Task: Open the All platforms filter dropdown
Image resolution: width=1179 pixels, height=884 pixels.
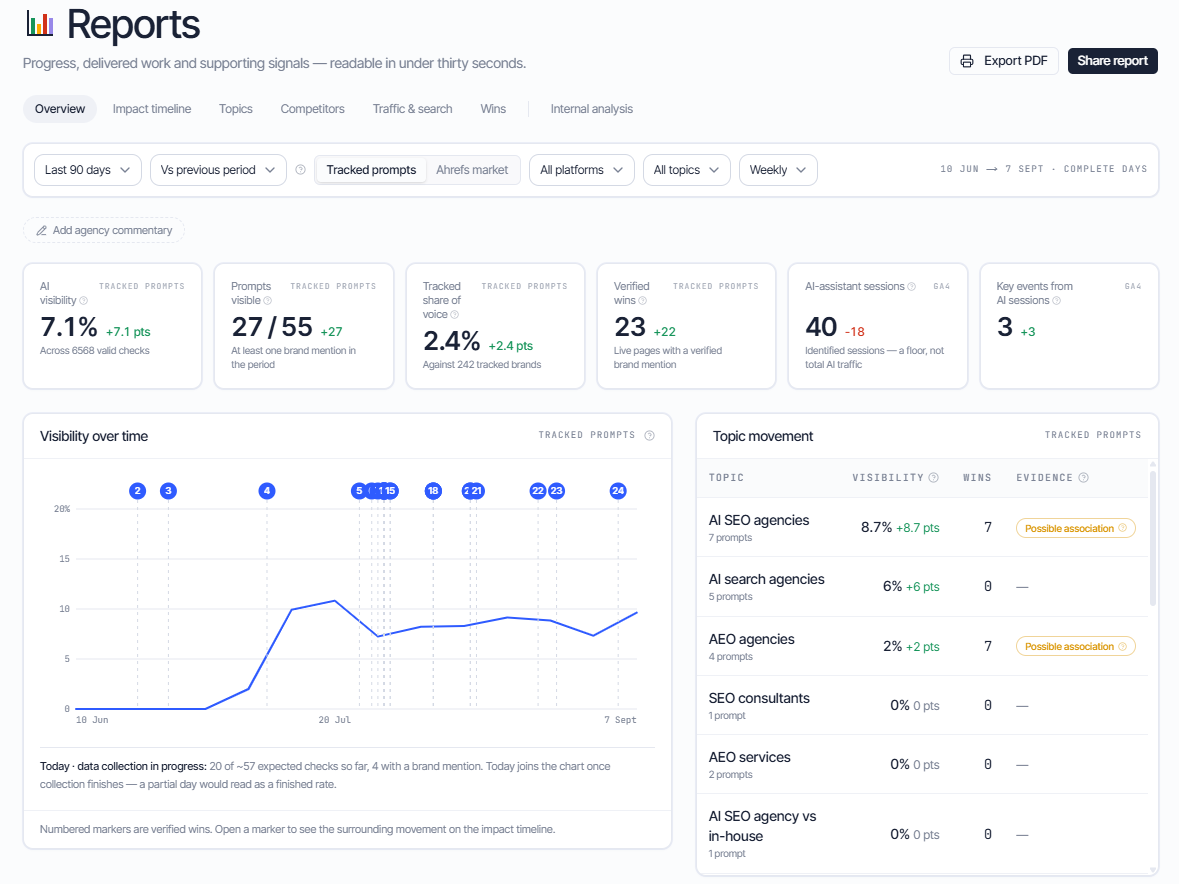Action: coord(581,170)
